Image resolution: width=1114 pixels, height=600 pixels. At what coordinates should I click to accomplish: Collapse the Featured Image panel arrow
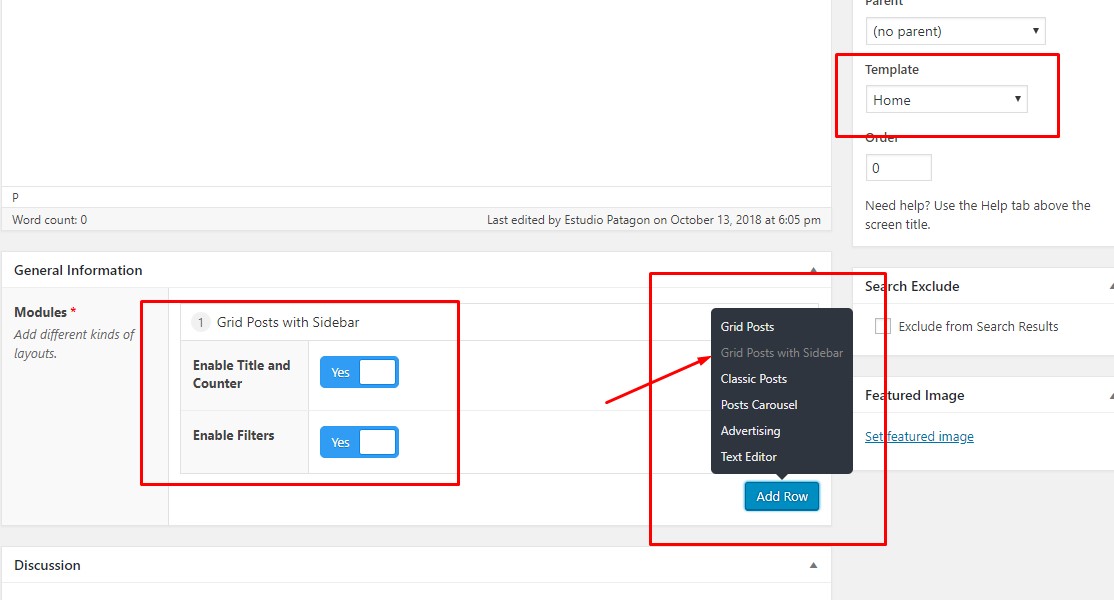[x=1110, y=396]
